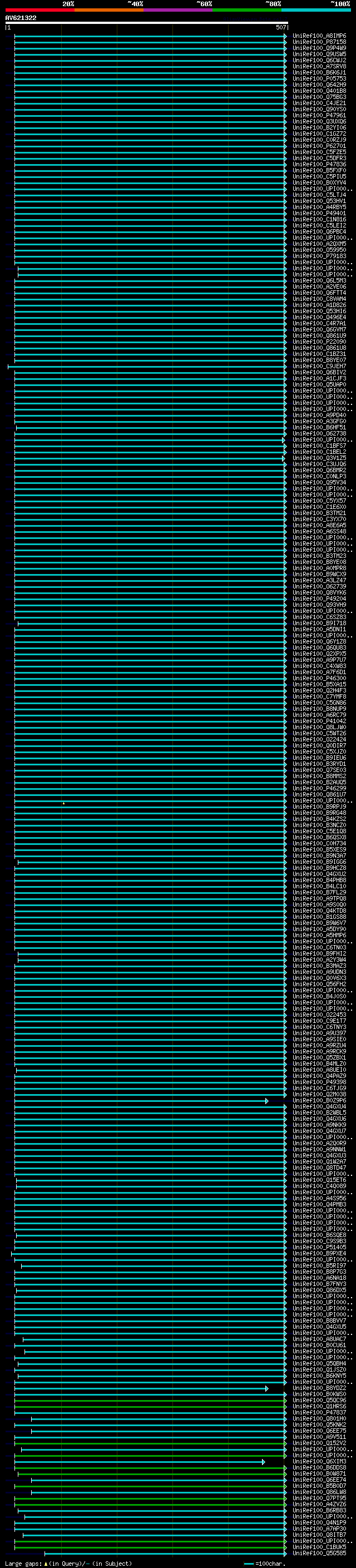Select the query name AV621322
This screenshot has width=356, height=1568.
21,18
